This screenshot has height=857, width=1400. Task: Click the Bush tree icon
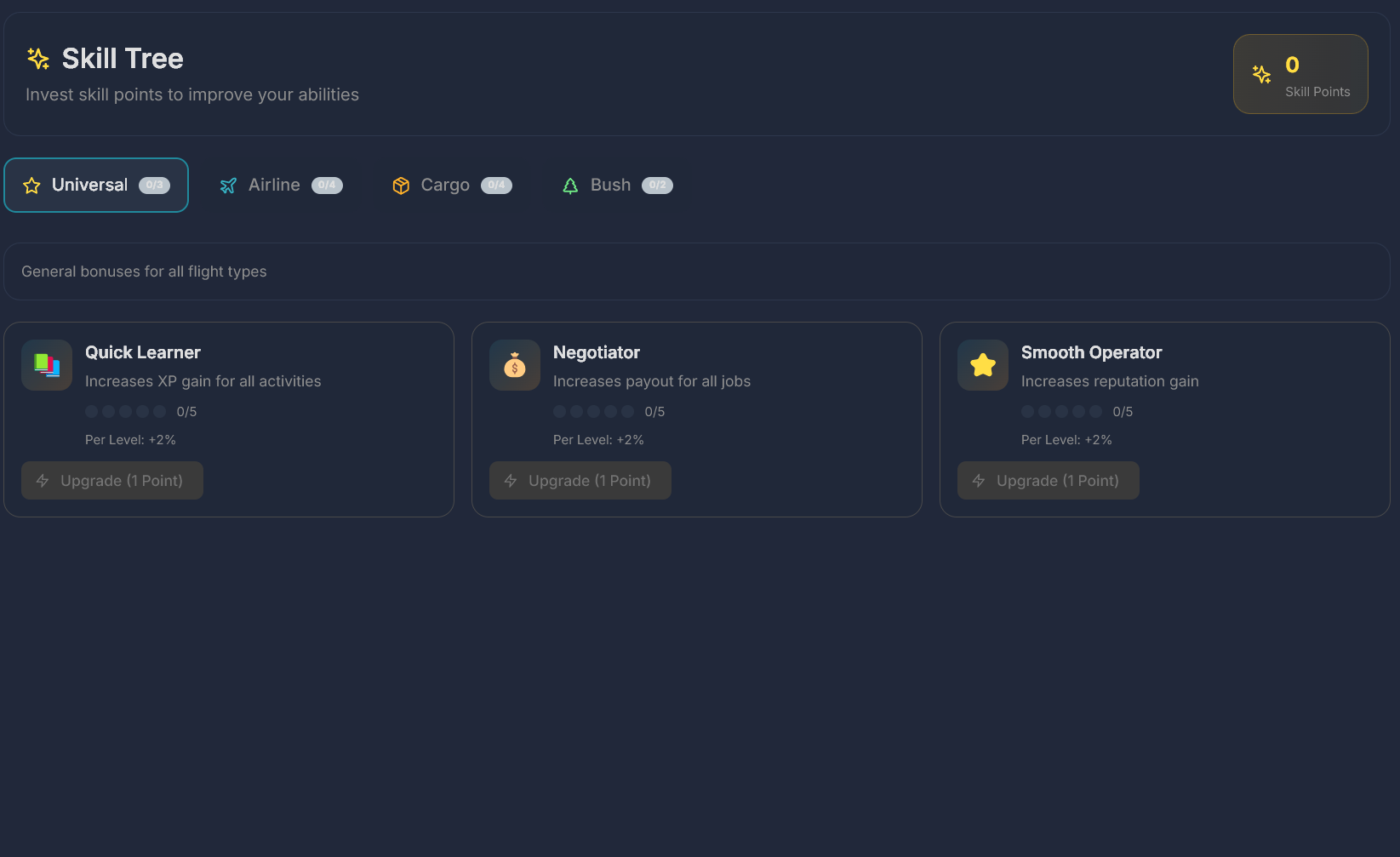click(570, 186)
